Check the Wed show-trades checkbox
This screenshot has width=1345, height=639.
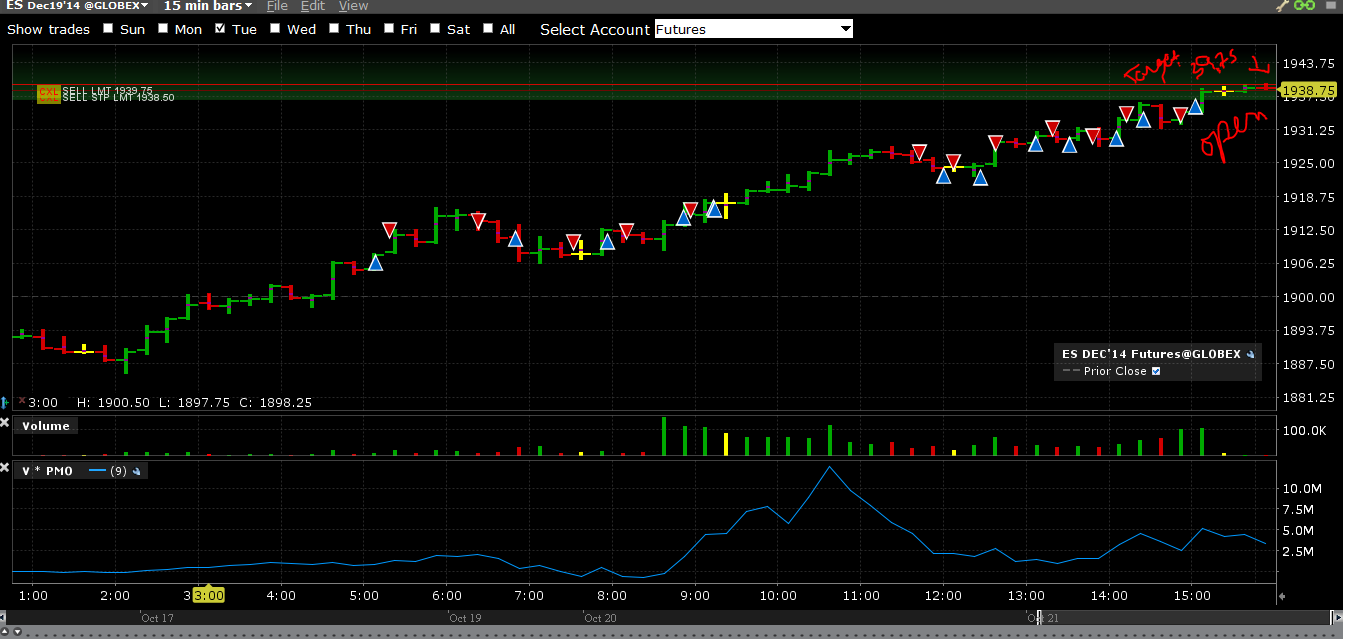277,29
